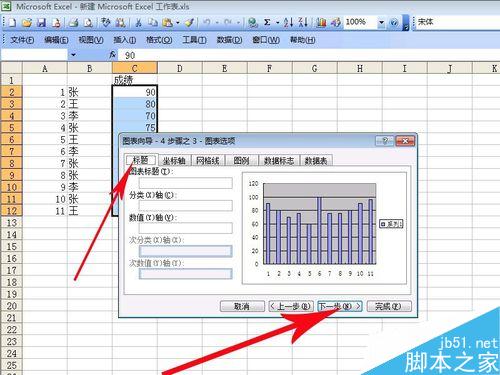
Task: Click the chart legend in preview
Action: (x=391, y=224)
